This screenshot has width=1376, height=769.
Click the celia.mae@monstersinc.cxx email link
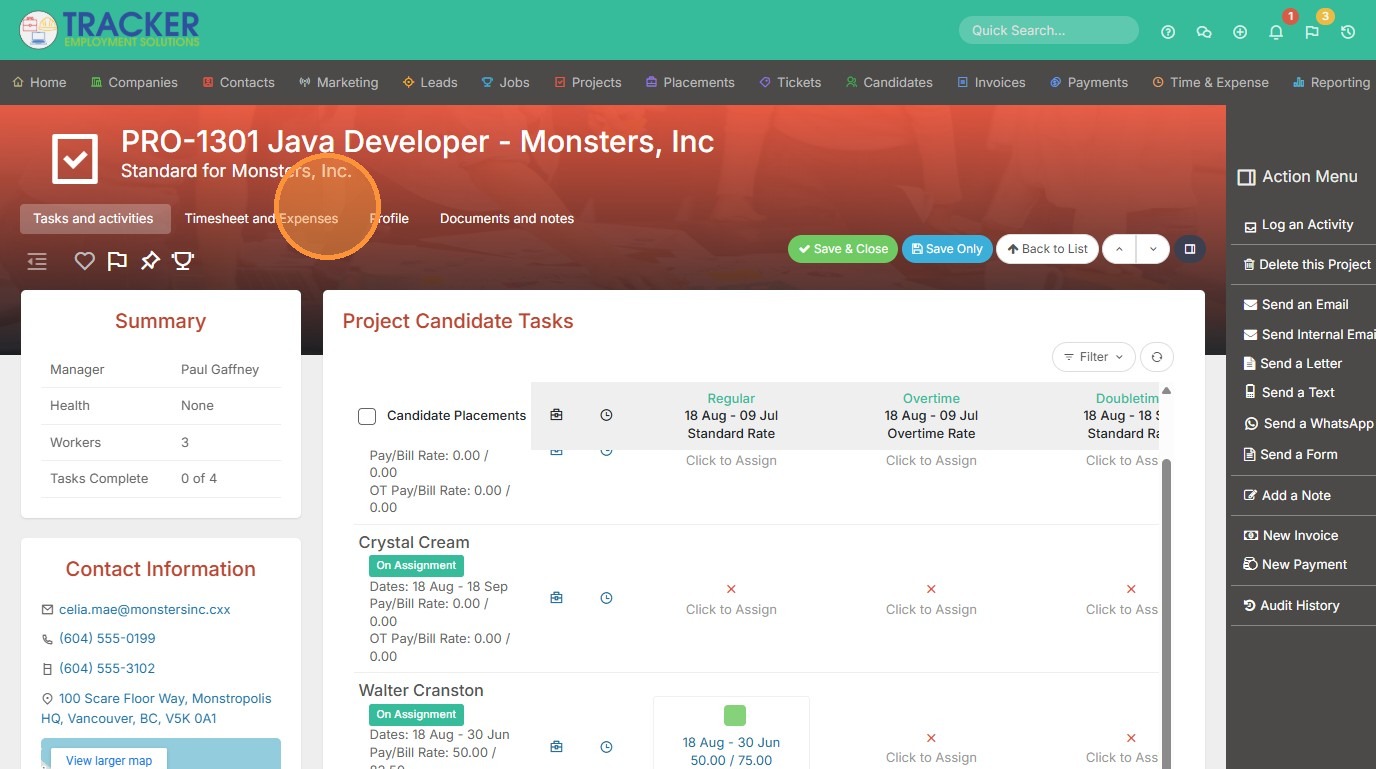[145, 609]
